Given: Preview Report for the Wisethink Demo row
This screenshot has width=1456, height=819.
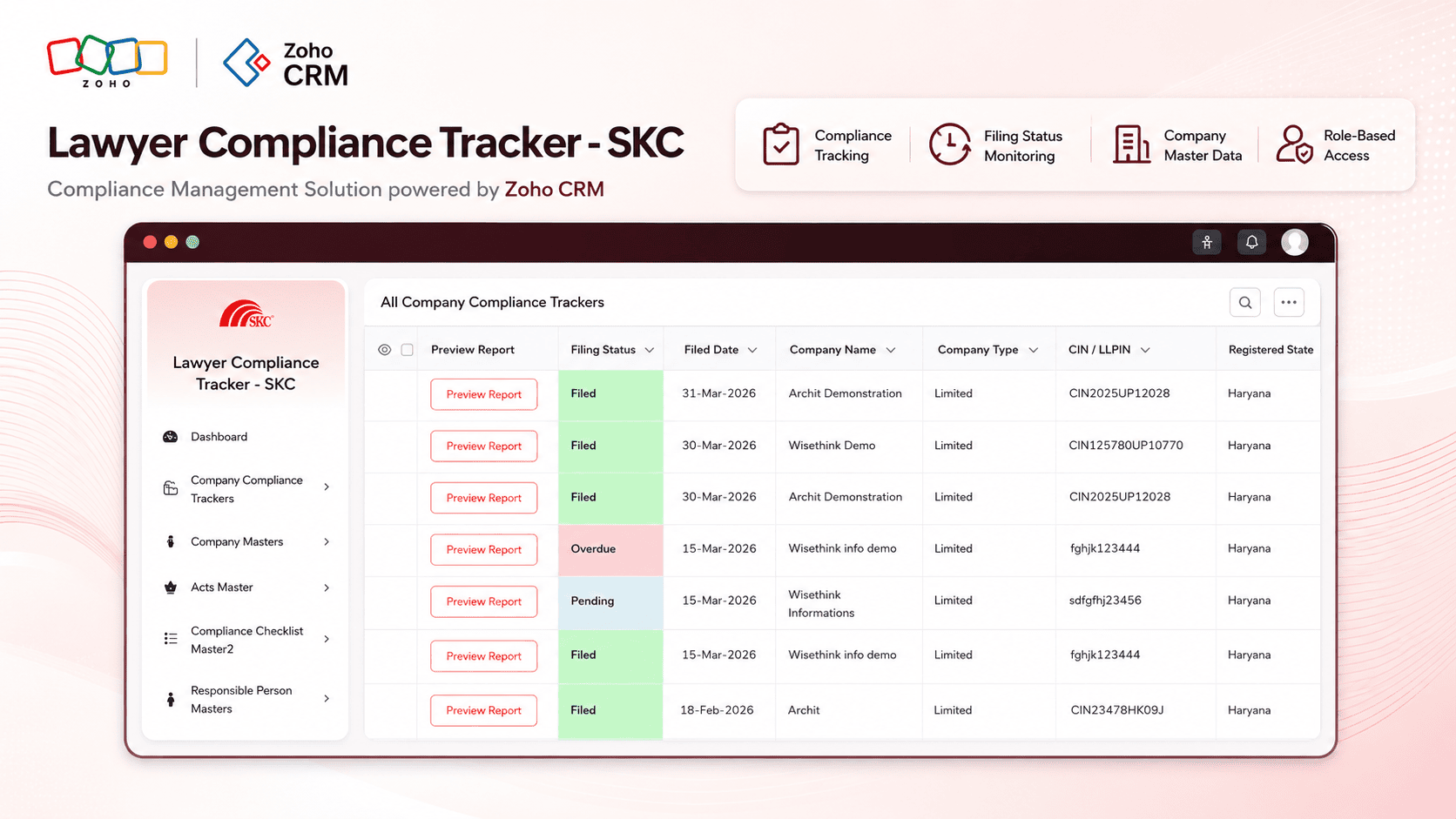Looking at the screenshot, I should [483, 446].
